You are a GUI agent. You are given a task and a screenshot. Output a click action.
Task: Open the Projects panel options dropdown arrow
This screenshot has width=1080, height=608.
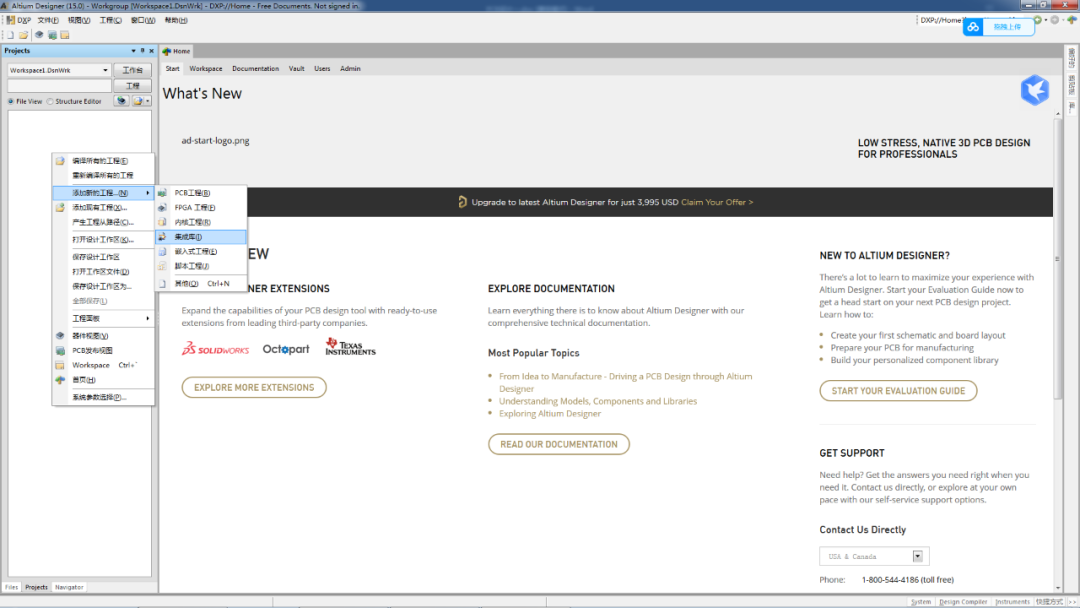[133, 50]
